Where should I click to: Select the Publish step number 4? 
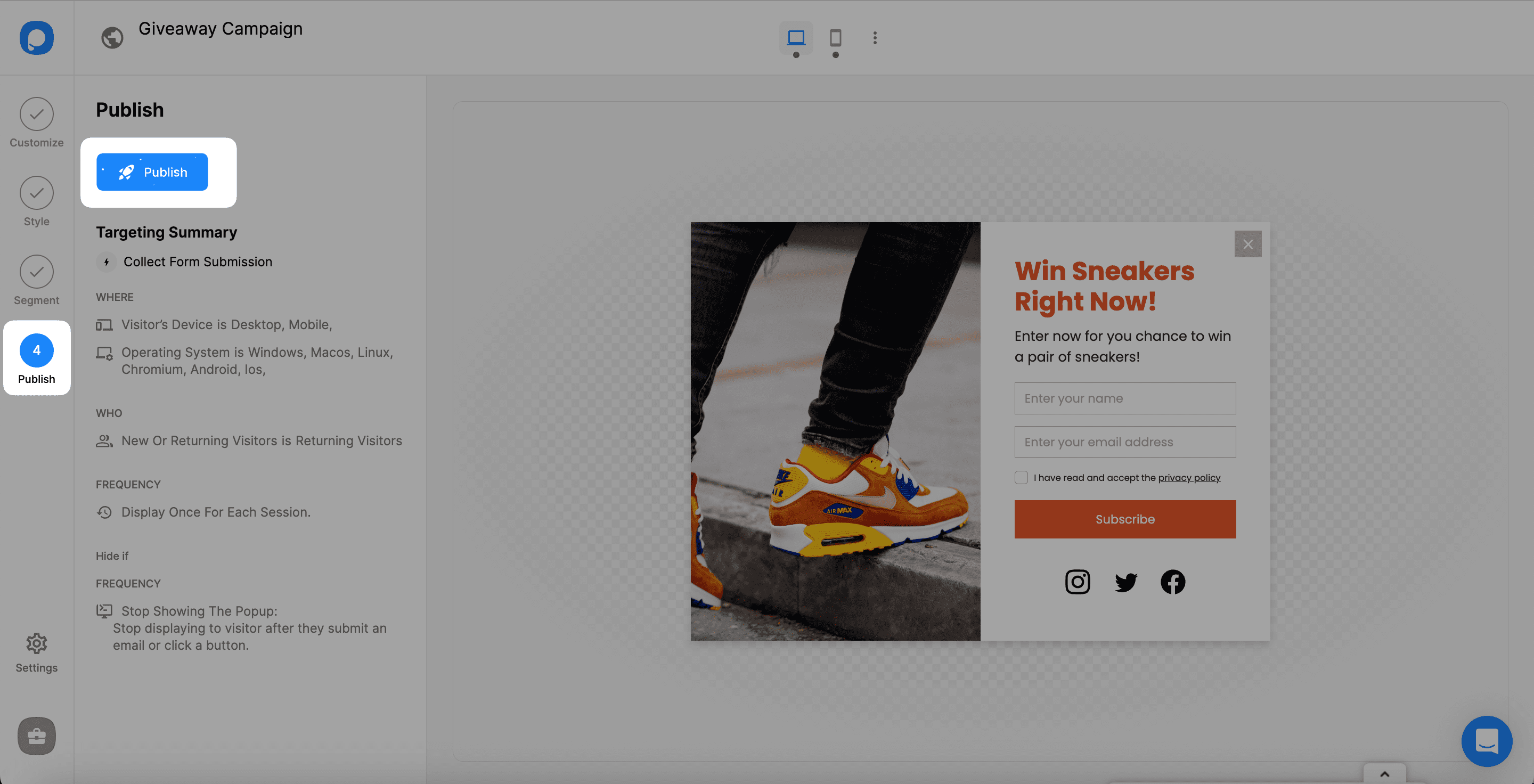click(36, 358)
